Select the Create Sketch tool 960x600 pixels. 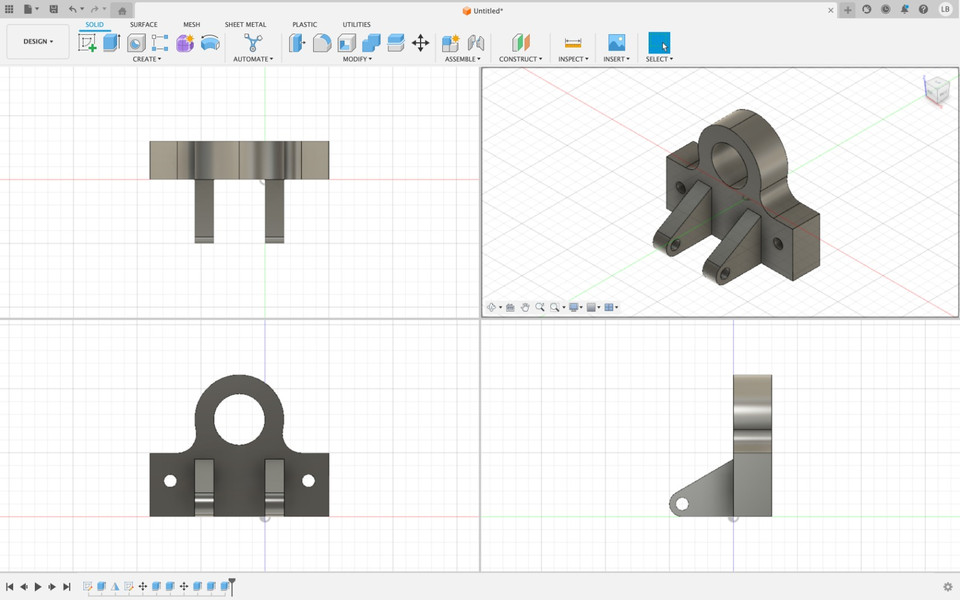(x=85, y=42)
